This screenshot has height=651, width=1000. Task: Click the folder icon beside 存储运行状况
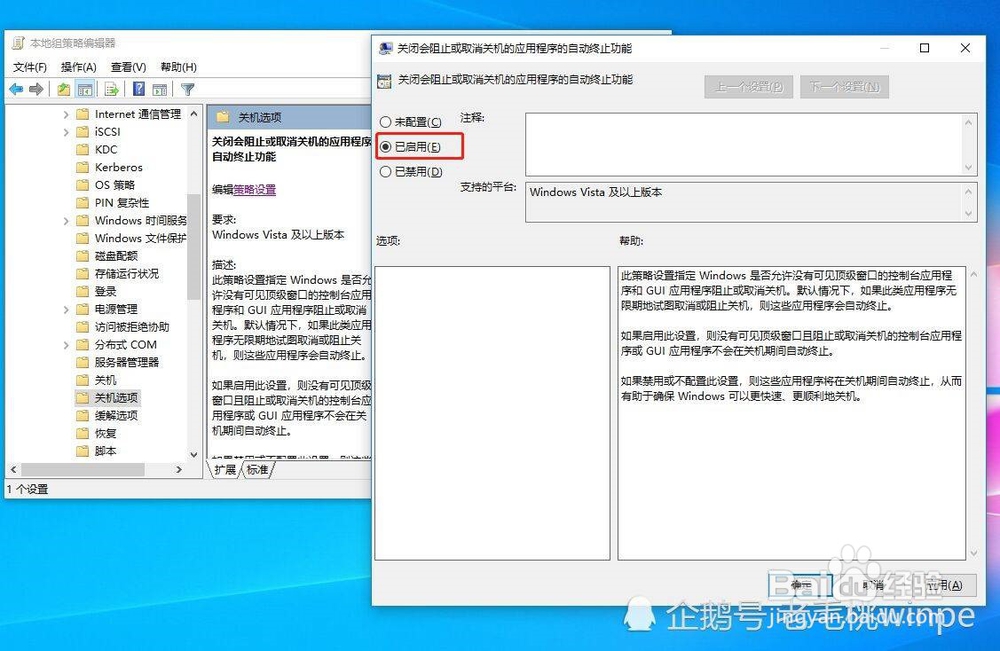click(x=82, y=274)
